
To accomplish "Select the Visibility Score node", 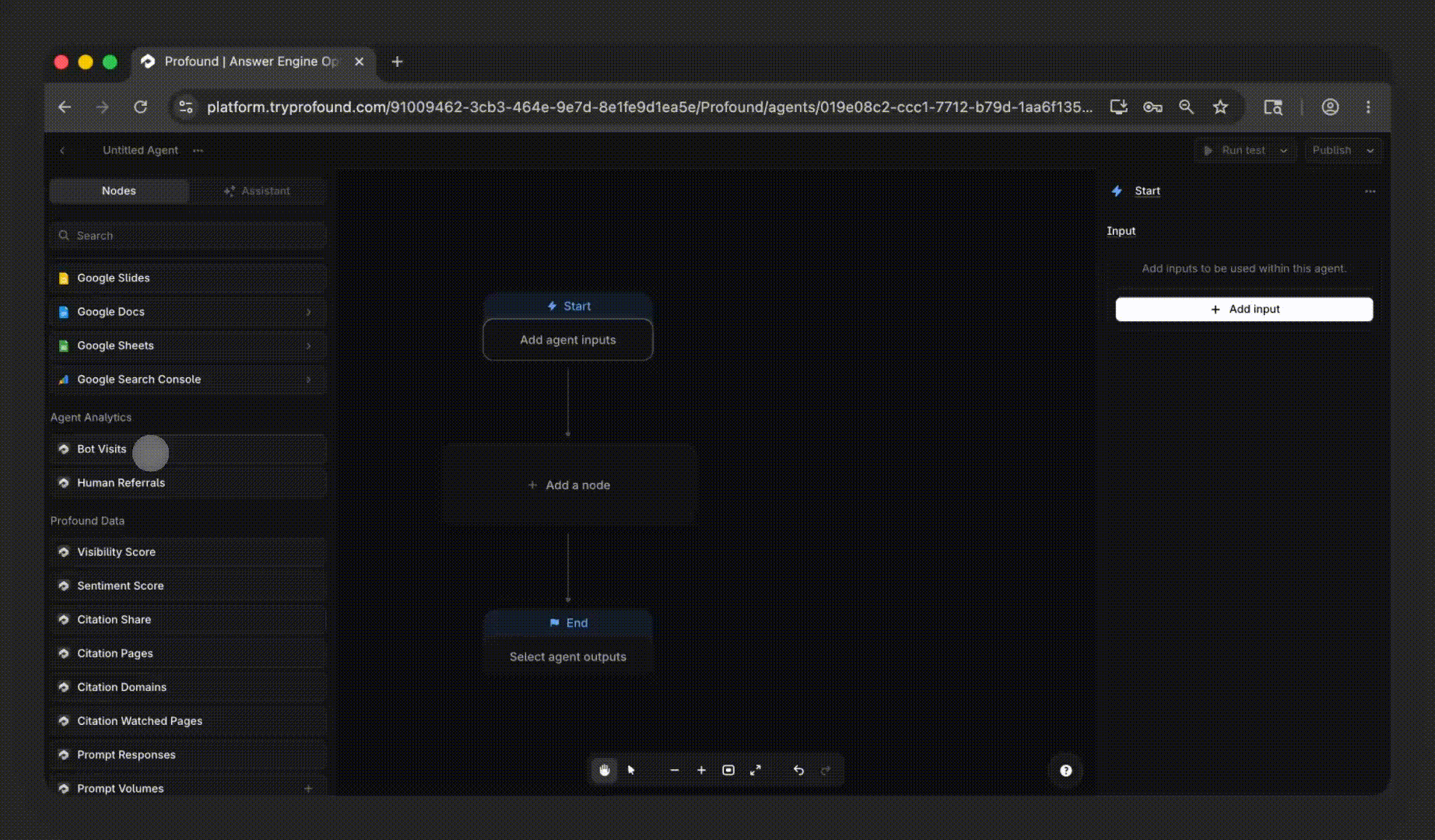I will (x=188, y=552).
